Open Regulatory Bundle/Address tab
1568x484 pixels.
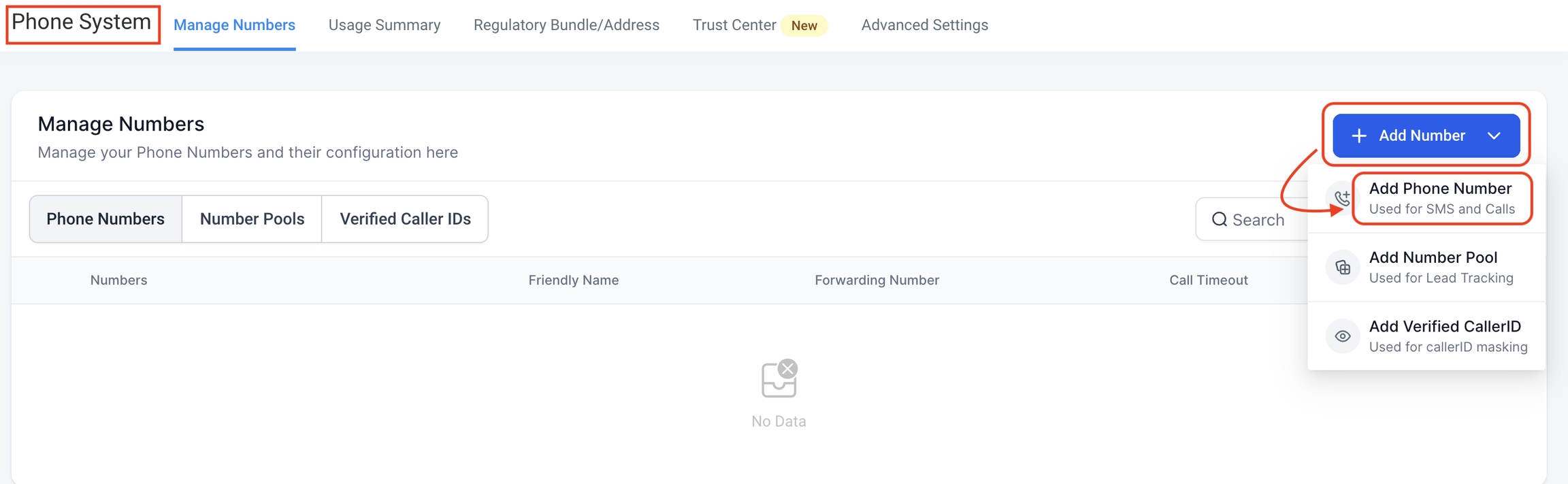tap(566, 25)
